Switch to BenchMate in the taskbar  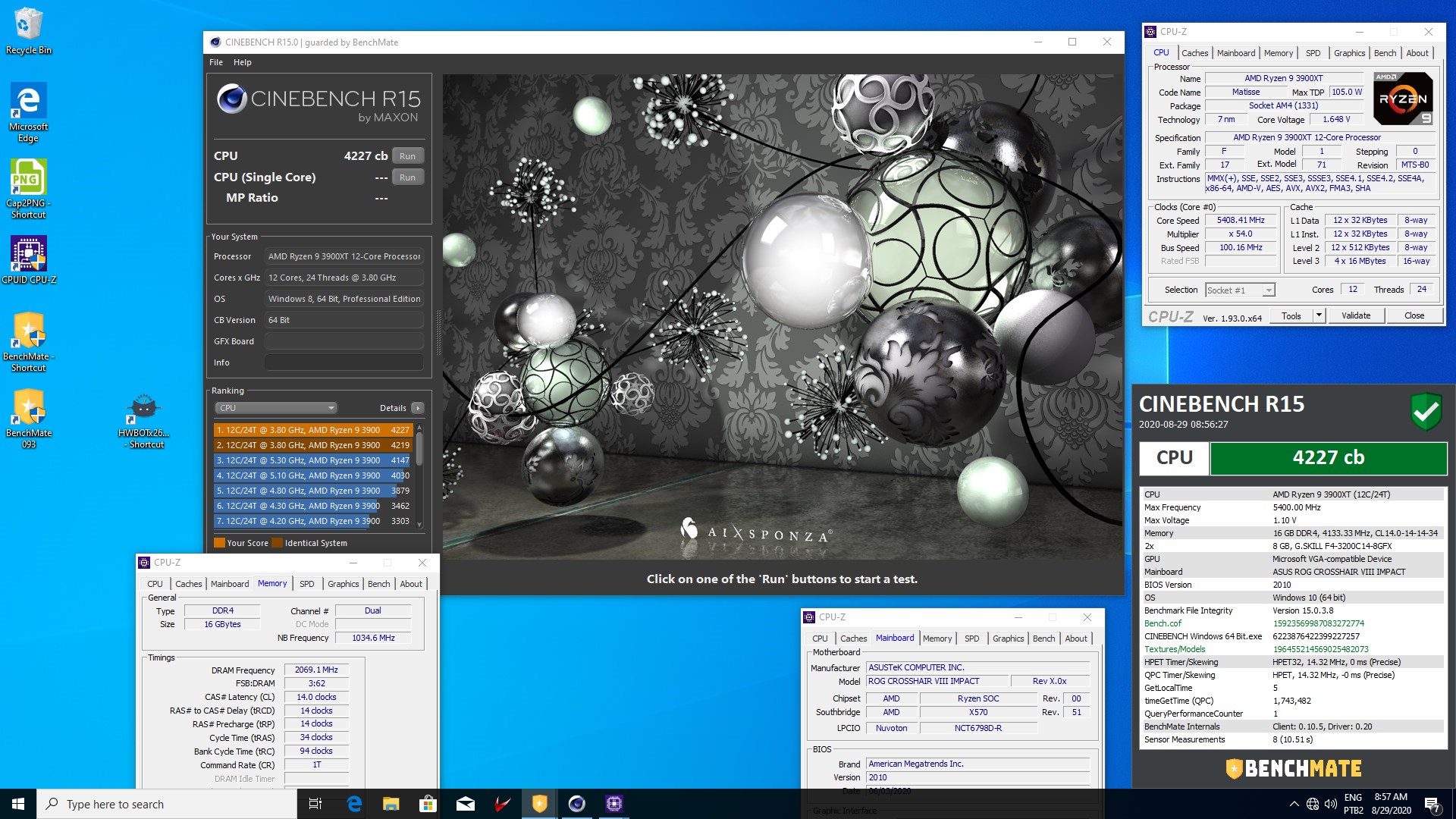[540, 804]
